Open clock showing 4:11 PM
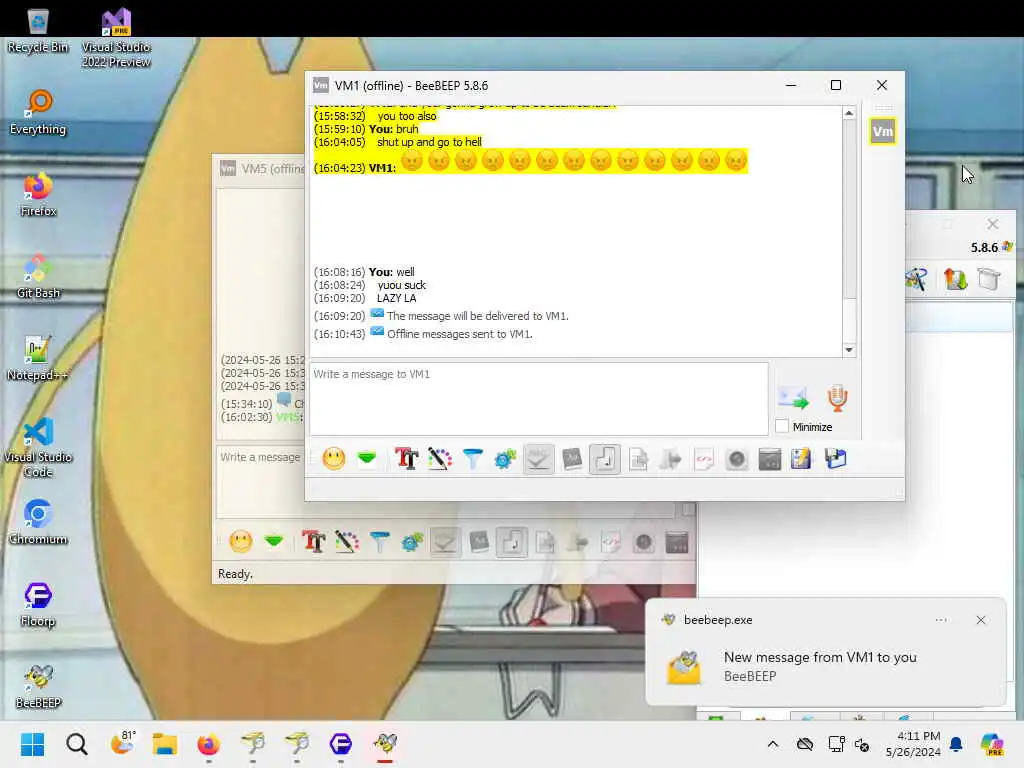The width and height of the screenshot is (1024, 768). coord(914,744)
